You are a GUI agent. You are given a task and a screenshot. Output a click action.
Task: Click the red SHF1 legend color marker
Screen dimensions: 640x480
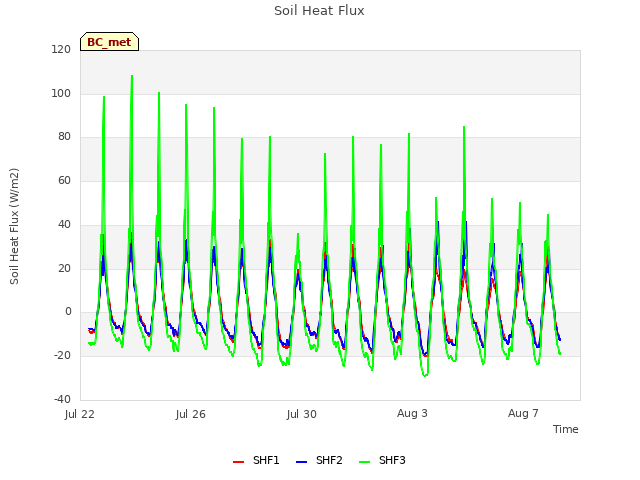(238, 462)
